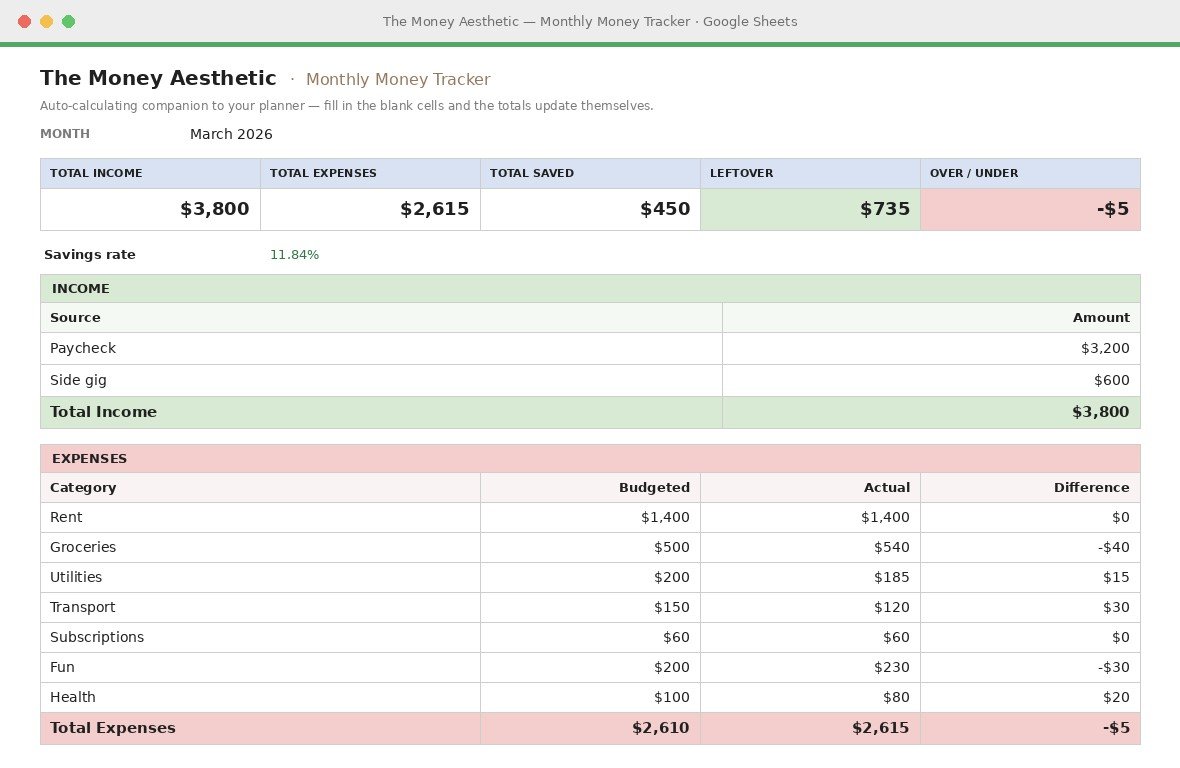Click Groceries budgeted $500 cell

590,548
